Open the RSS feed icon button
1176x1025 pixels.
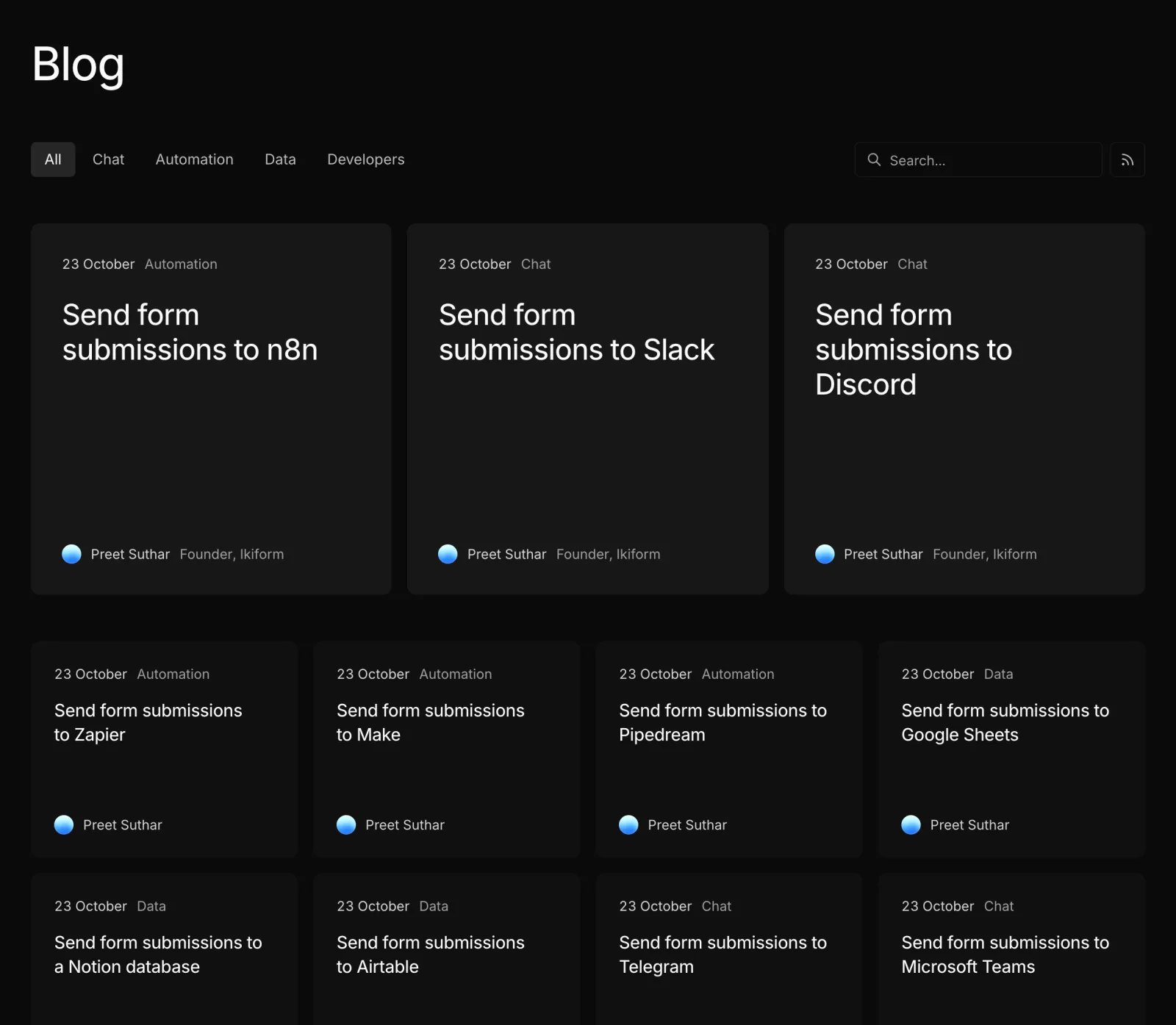coord(1127,159)
